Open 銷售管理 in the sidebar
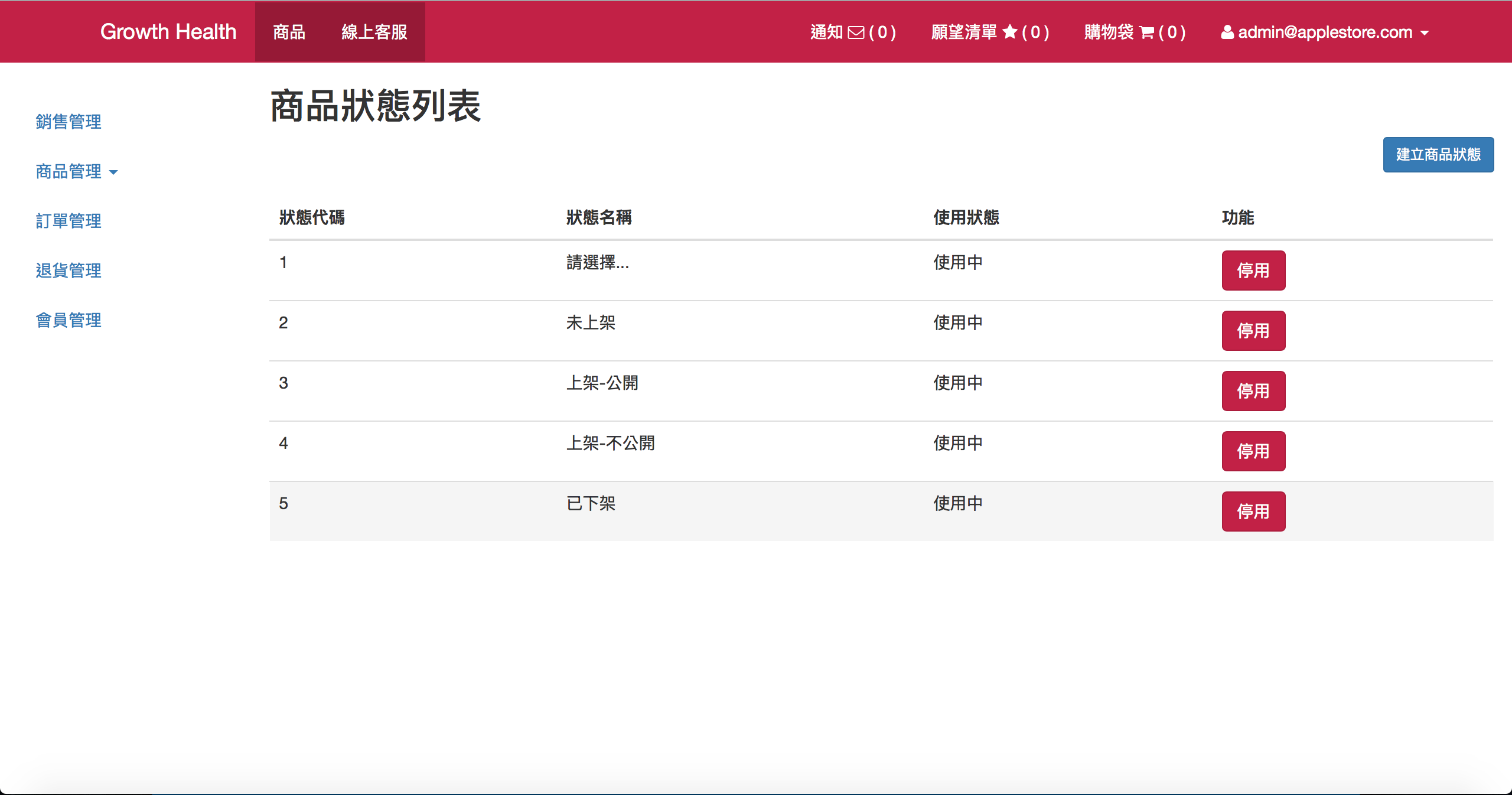 click(69, 122)
